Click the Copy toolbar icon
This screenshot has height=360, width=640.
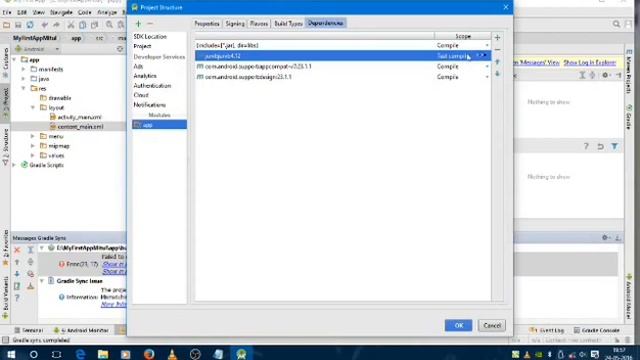[x=82, y=25]
